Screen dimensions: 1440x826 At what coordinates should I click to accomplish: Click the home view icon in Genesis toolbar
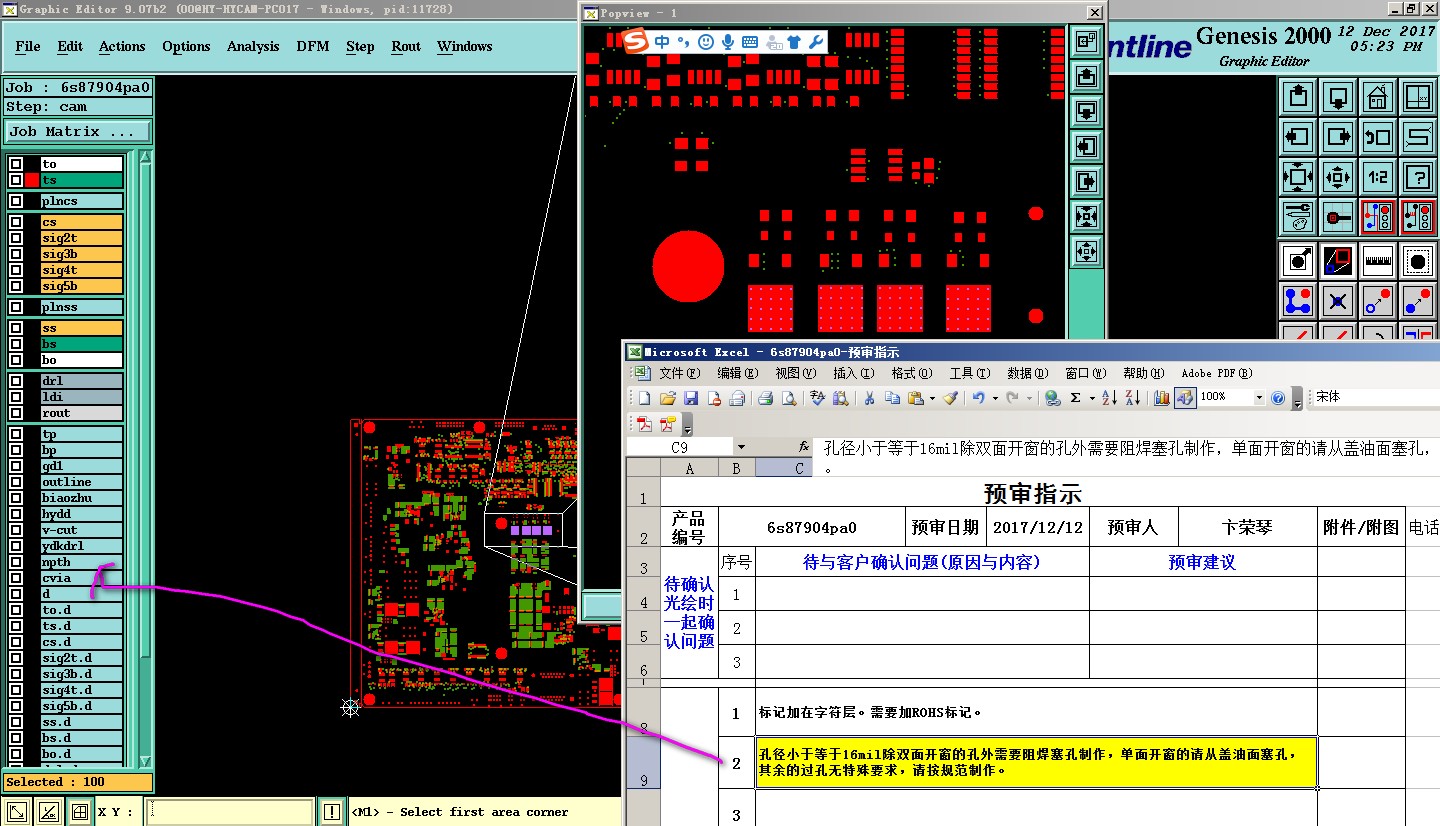[x=1377, y=97]
